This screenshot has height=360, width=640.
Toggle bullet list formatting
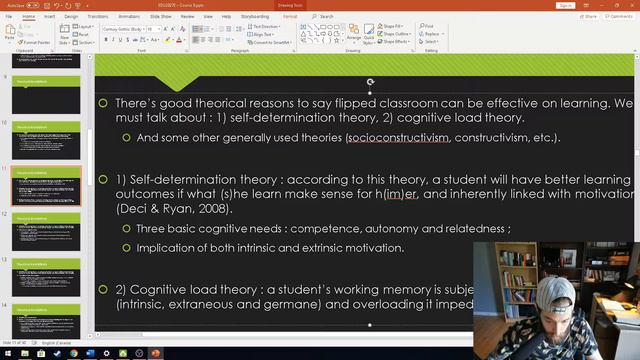point(196,29)
